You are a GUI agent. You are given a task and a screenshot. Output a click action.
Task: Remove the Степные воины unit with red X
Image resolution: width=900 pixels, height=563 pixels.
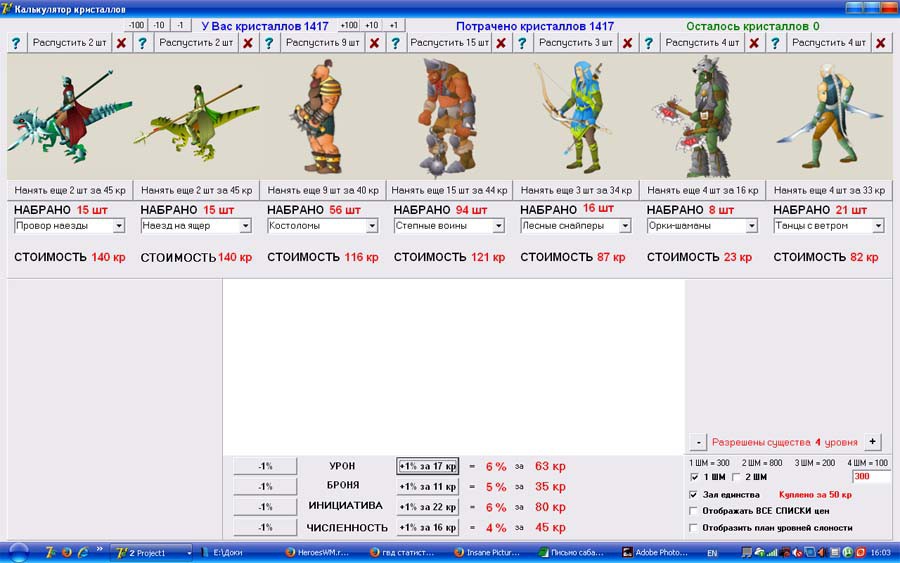pyautogui.click(x=501, y=43)
